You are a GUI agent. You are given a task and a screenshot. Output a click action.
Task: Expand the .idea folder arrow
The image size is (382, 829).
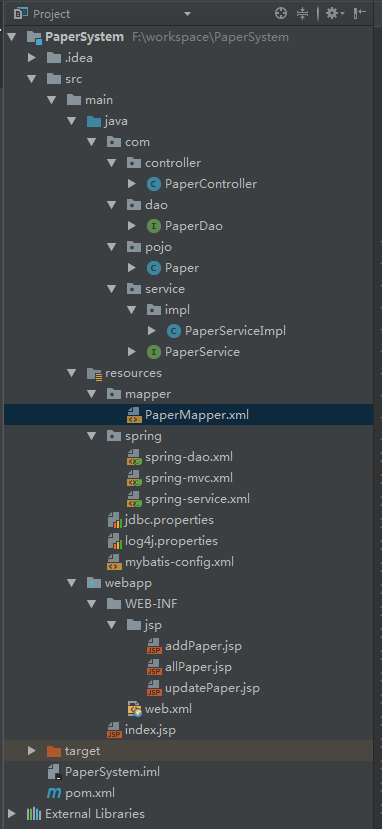[x=32, y=58]
